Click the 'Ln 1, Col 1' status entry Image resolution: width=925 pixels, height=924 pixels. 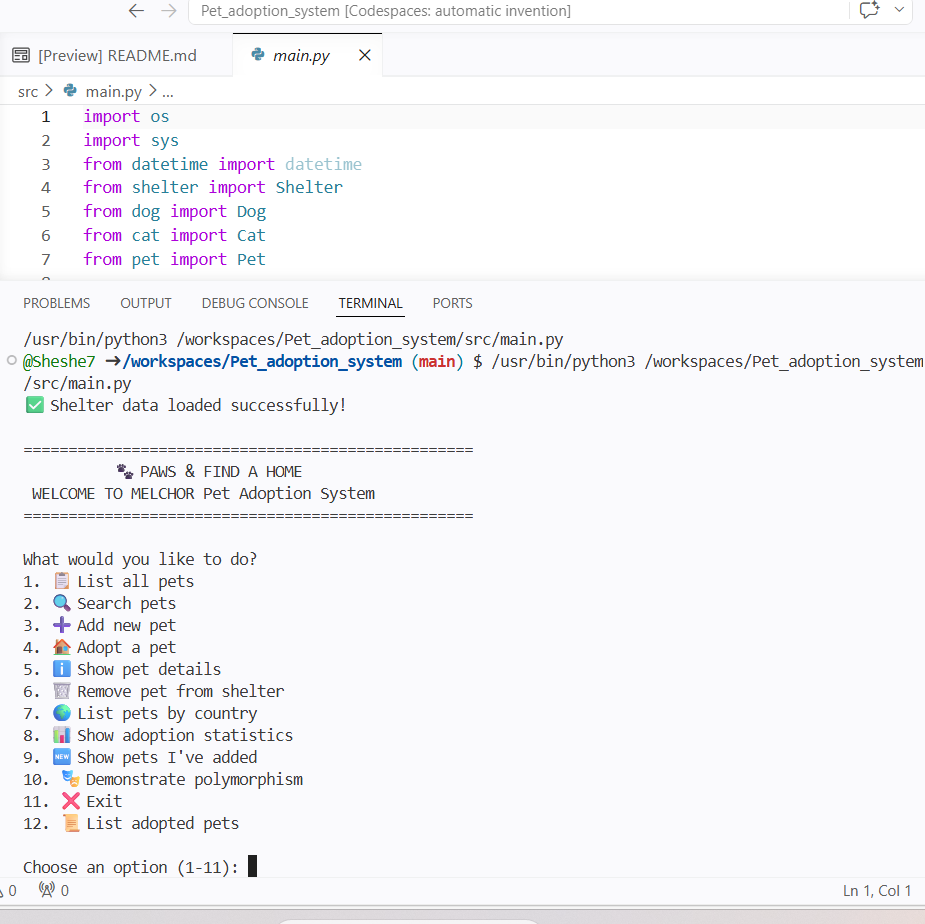(x=877, y=890)
